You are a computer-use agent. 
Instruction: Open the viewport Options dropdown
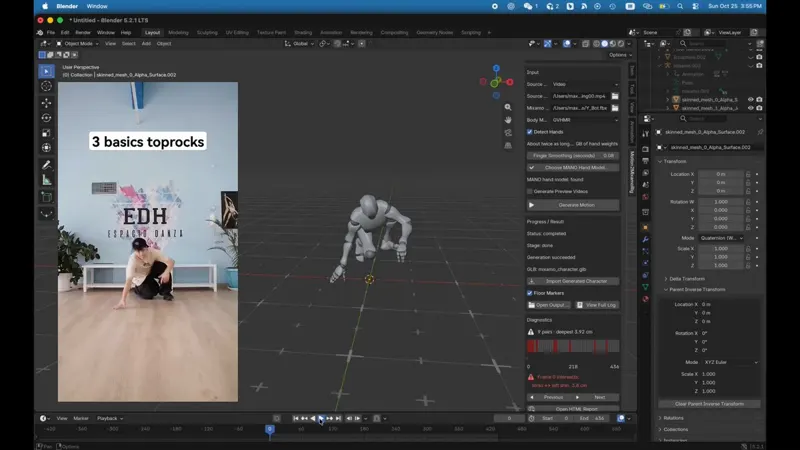620,55
